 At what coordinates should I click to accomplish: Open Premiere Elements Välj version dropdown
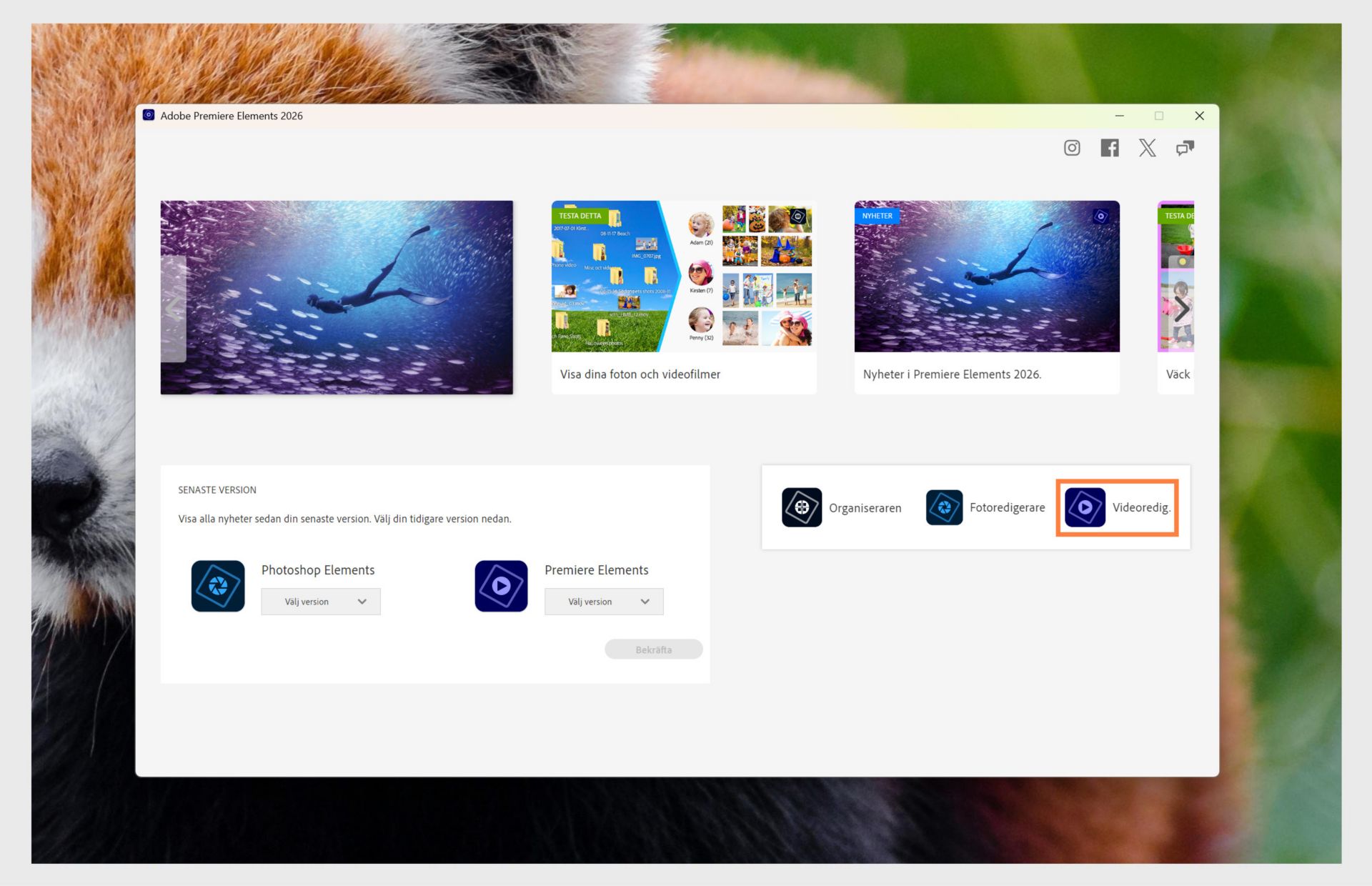coord(604,602)
